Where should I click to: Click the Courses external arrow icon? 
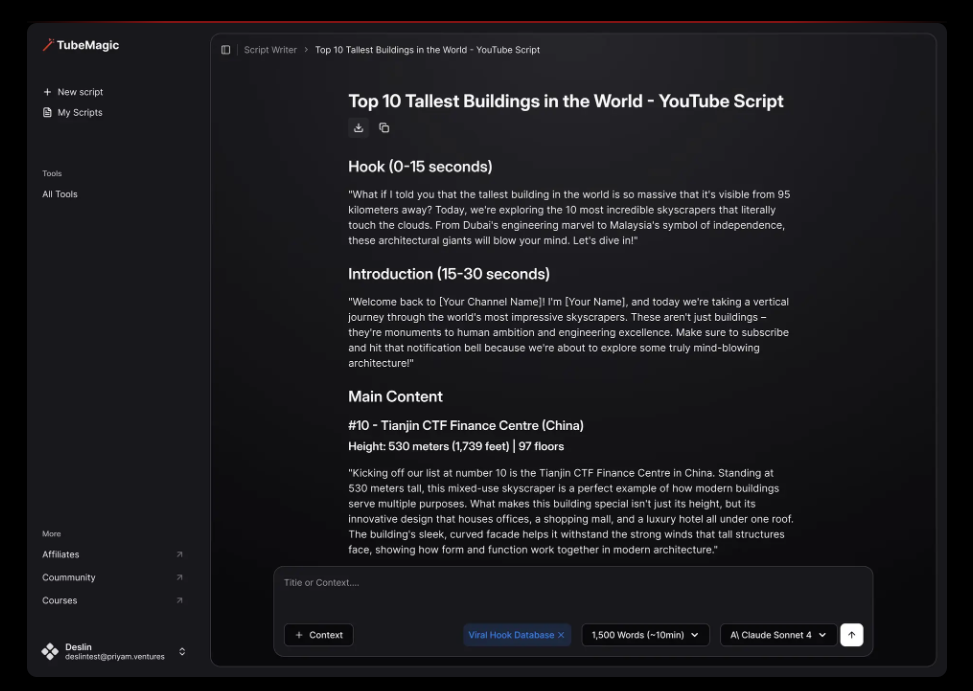pyautogui.click(x=179, y=600)
